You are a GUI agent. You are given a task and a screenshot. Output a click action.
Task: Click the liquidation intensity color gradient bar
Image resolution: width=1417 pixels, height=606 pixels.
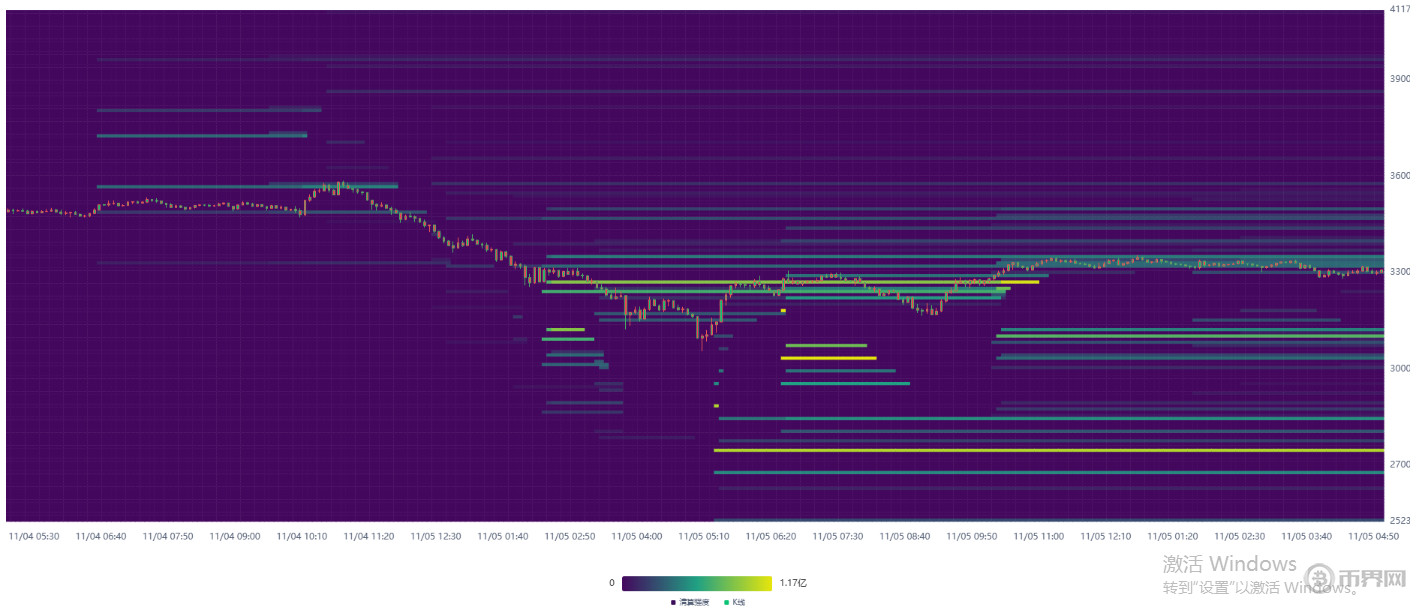pos(696,583)
